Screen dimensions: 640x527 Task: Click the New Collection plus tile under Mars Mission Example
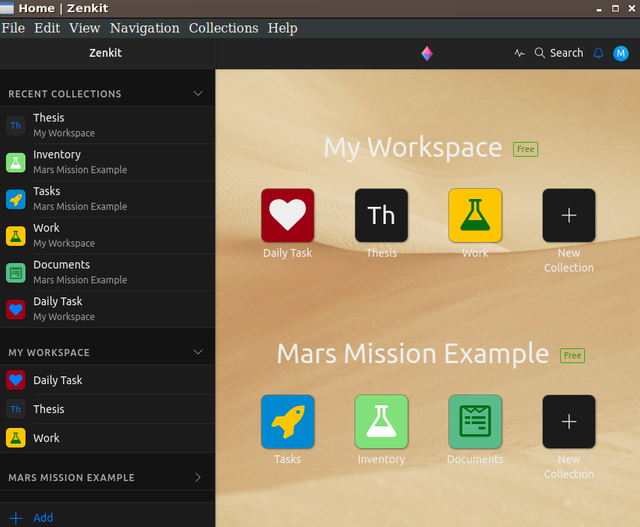[x=569, y=422]
